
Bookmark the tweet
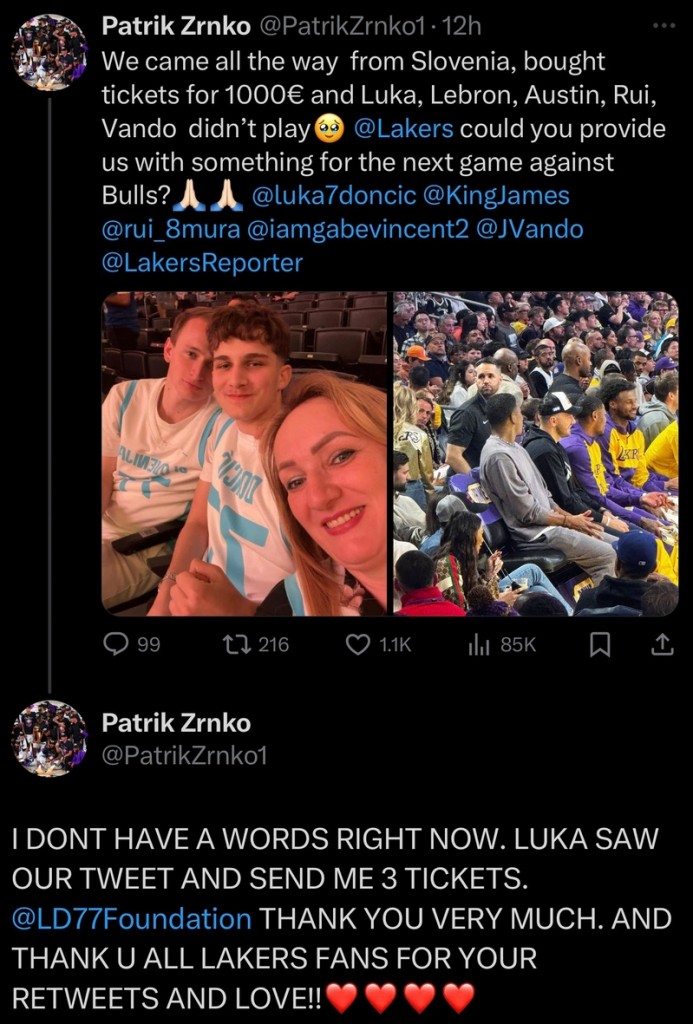coord(600,645)
